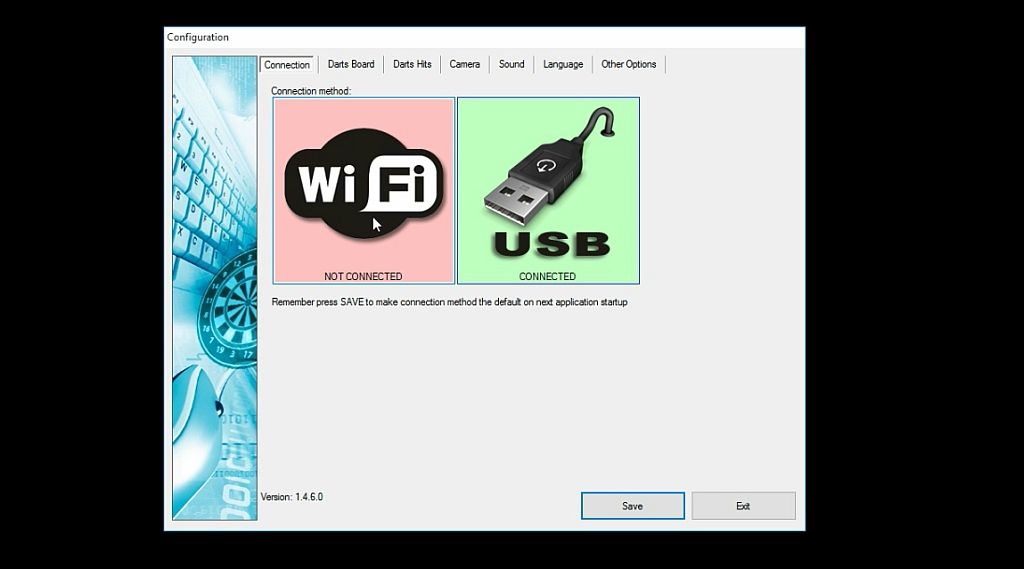Open the Darts Hits tab
This screenshot has height=569, width=1024.
[412, 64]
